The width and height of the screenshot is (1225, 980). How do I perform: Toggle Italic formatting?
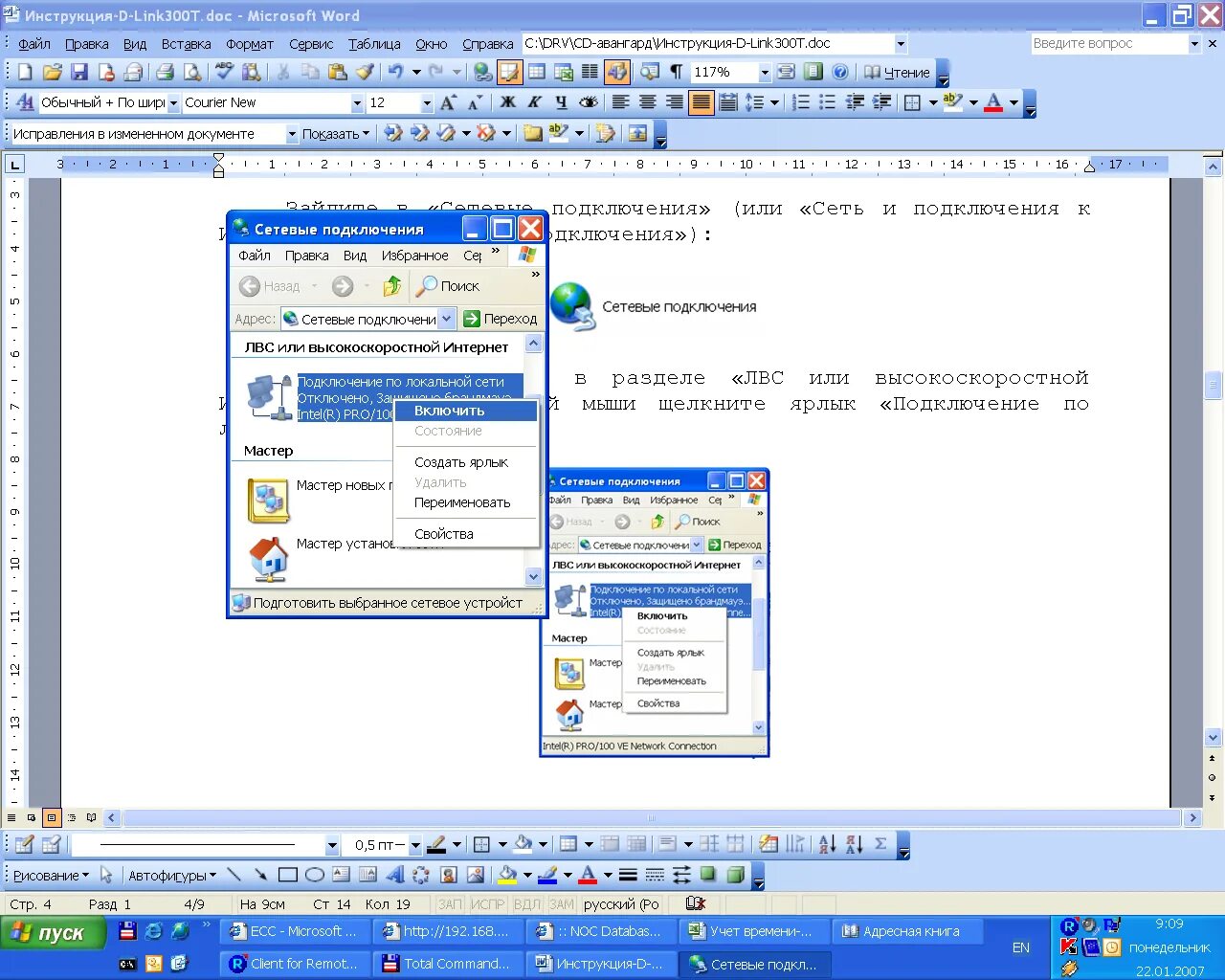tap(534, 102)
